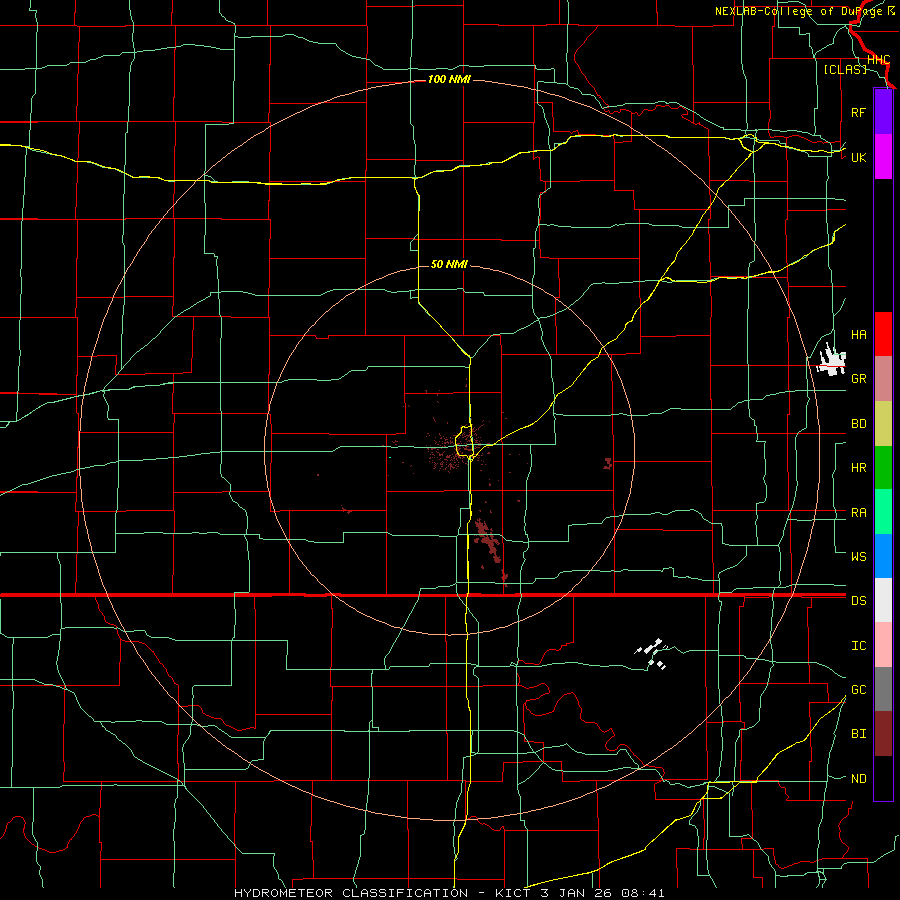Viewport: 900px width, 900px height.
Task: Click the IC legend label
Action: (x=858, y=646)
